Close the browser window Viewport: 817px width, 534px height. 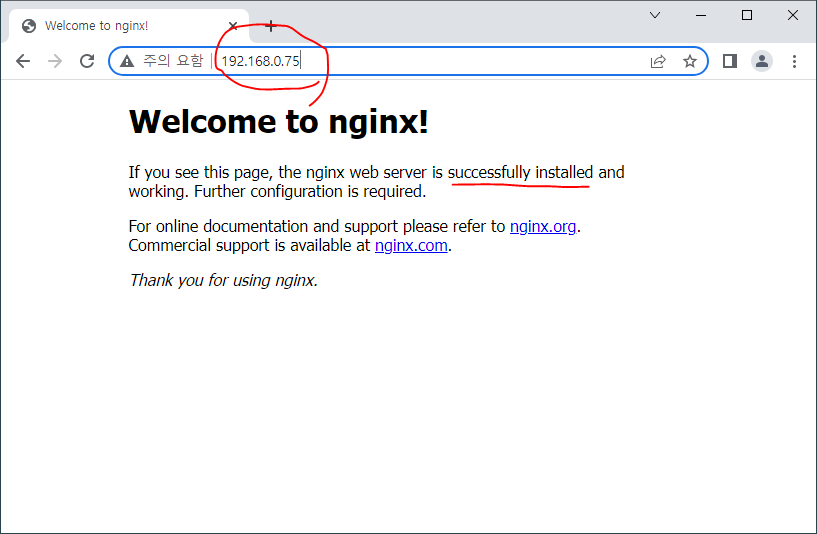click(x=793, y=15)
